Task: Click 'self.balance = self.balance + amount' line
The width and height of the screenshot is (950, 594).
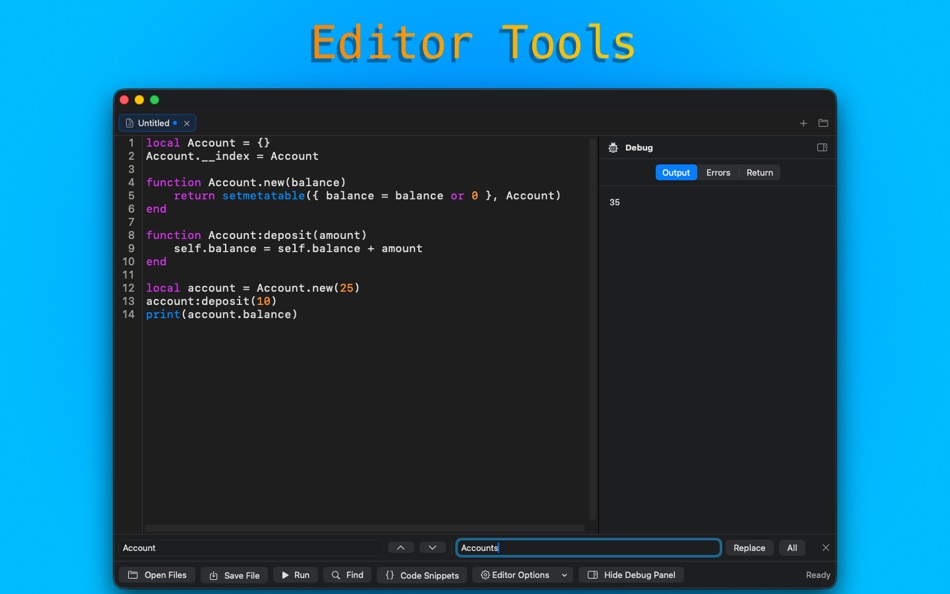Action: point(298,249)
